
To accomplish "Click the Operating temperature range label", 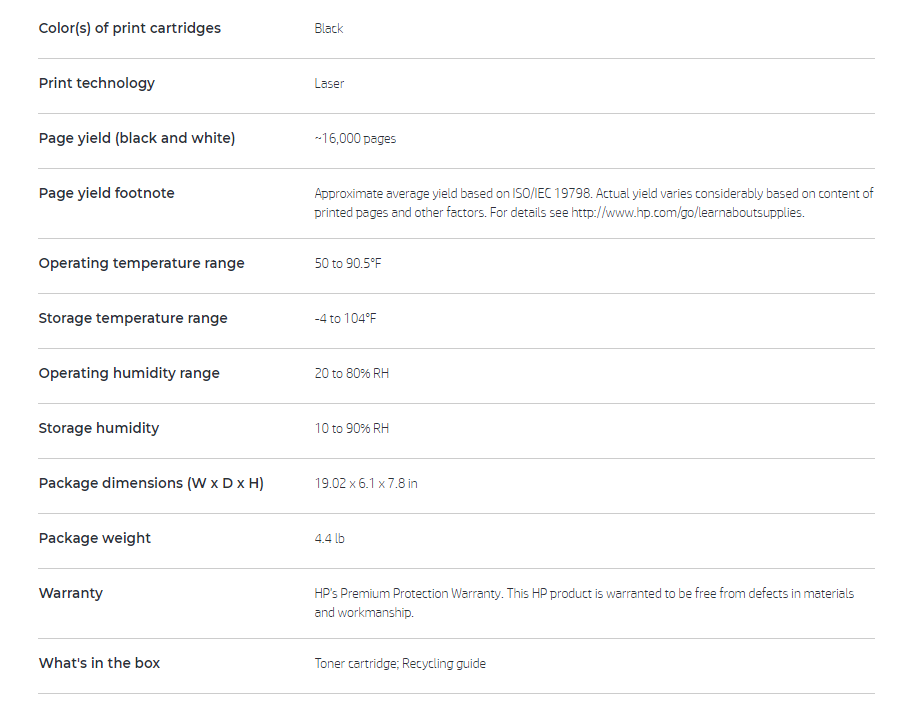I will 141,263.
